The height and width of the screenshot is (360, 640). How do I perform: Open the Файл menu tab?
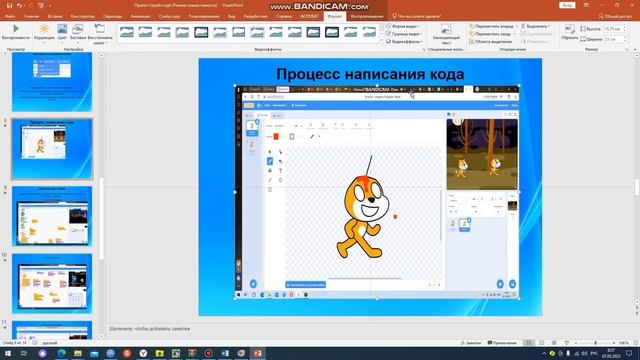(10, 16)
